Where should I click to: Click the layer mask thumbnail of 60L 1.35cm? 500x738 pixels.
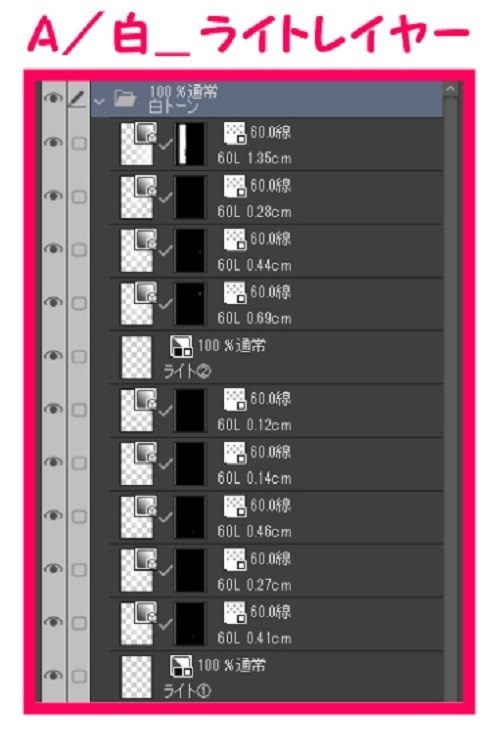[190, 144]
